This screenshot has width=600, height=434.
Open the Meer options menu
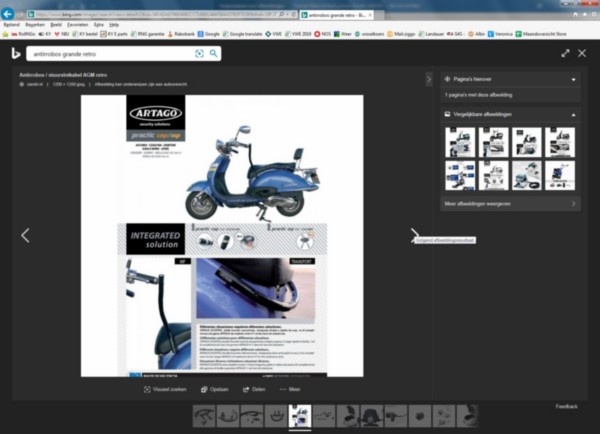pyautogui.click(x=290, y=389)
